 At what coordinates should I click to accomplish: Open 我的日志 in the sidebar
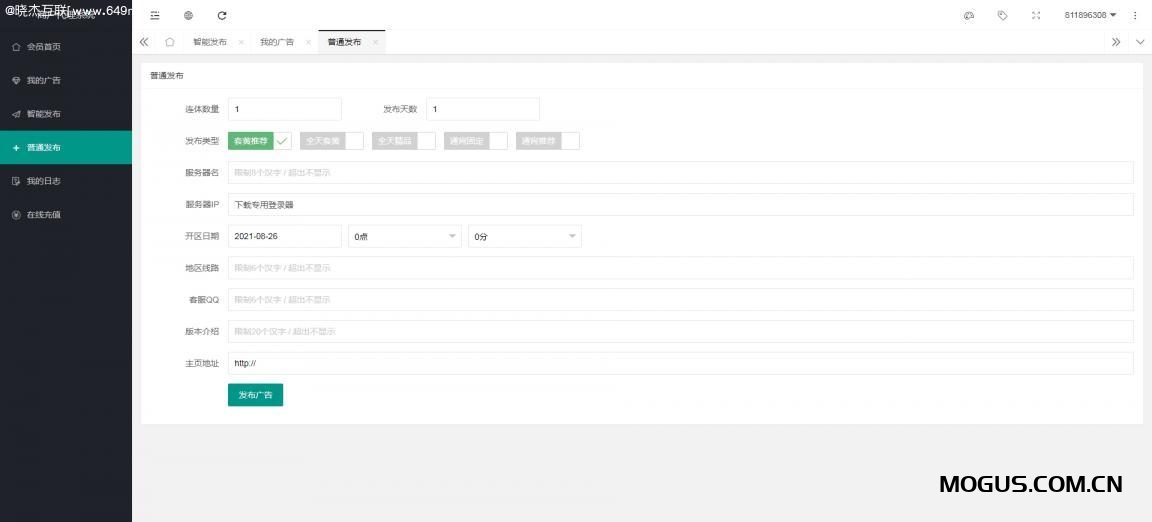click(44, 181)
